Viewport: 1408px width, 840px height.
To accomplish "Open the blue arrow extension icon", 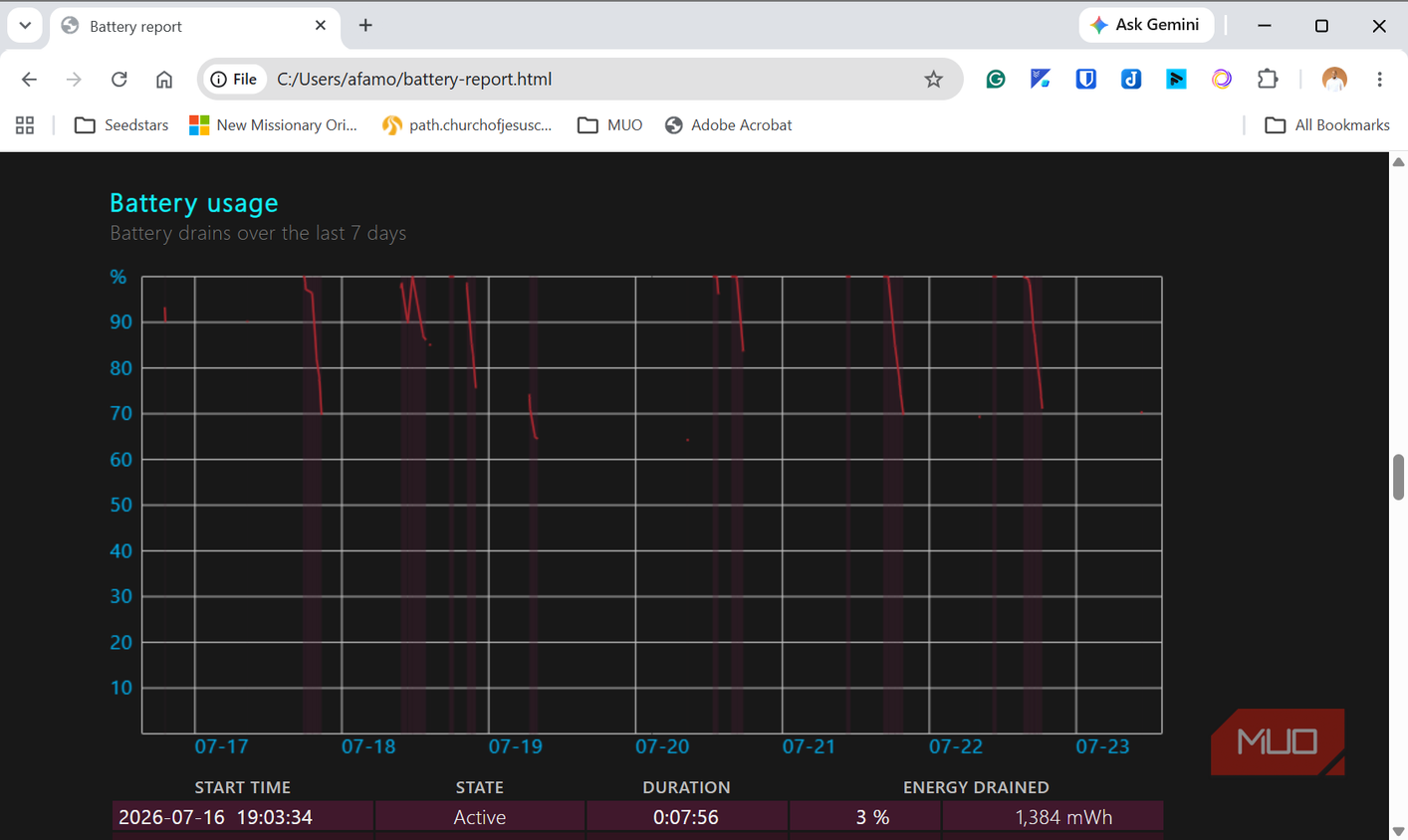I will click(1177, 79).
